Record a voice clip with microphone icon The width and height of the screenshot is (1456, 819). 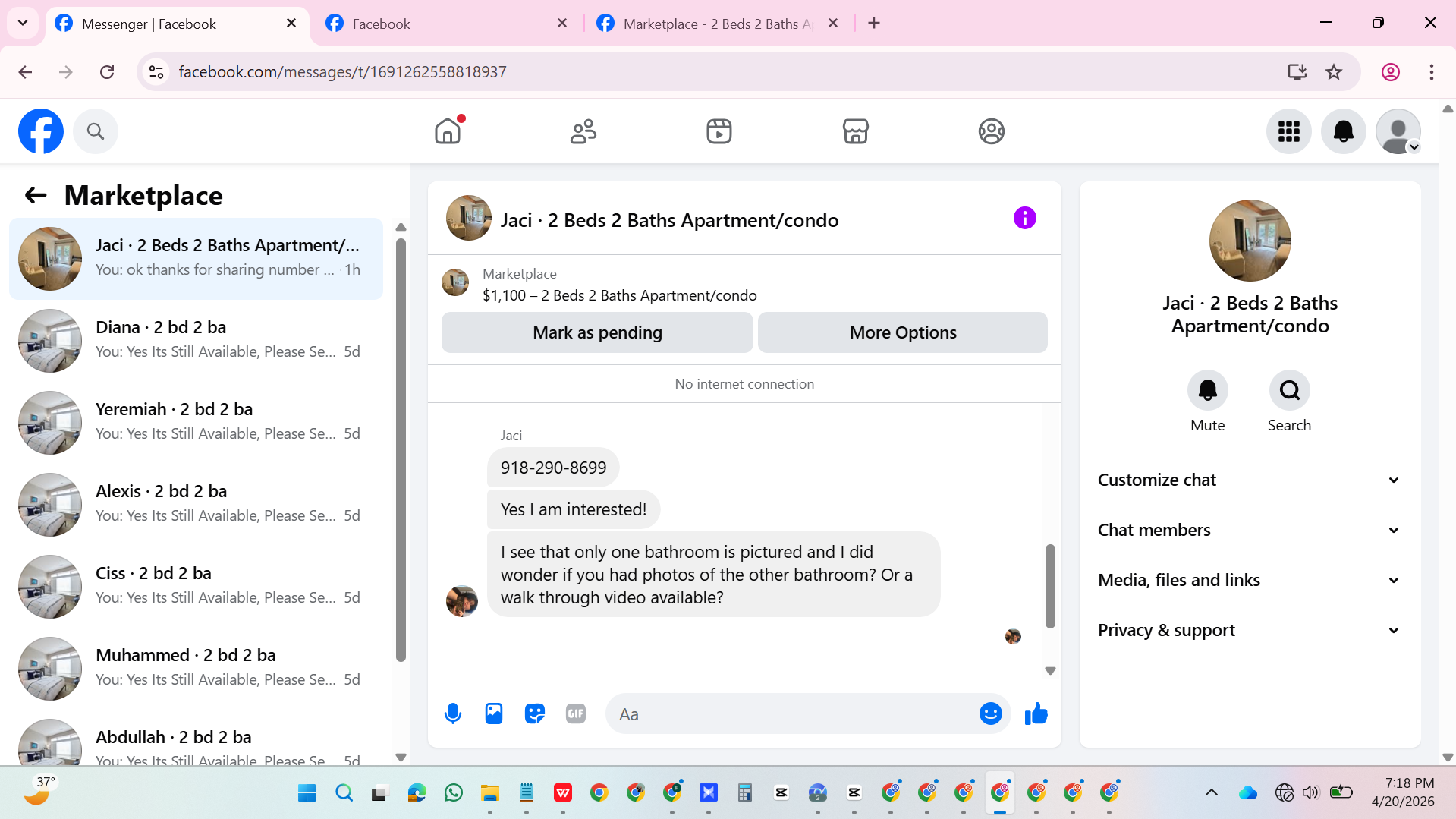(453, 714)
